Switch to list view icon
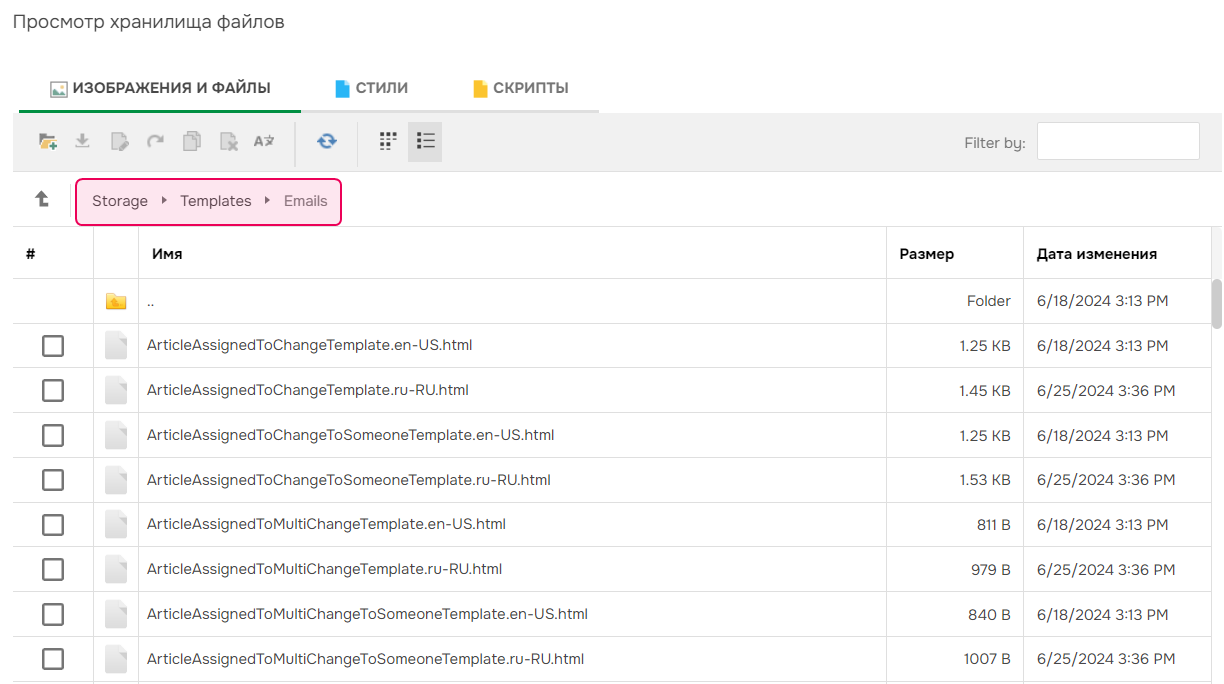Viewport: 1224px width, 684px height. pos(425,142)
